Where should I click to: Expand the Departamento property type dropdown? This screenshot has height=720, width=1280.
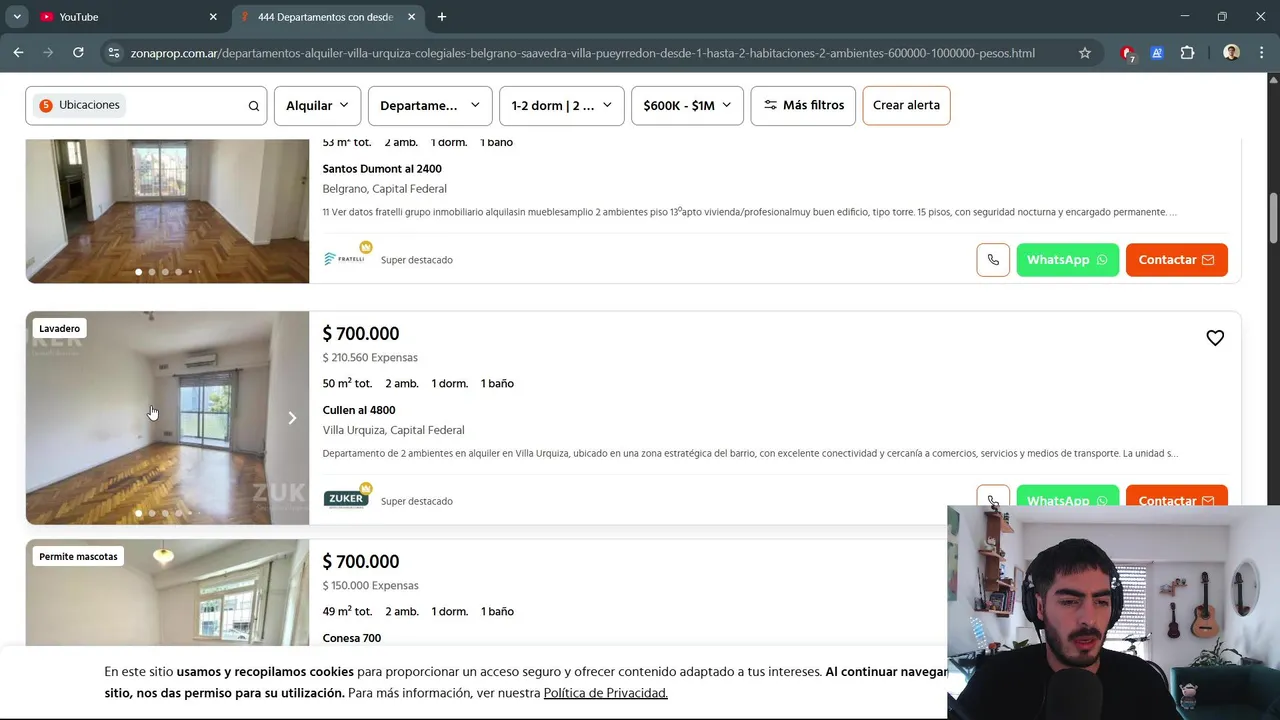pos(430,105)
